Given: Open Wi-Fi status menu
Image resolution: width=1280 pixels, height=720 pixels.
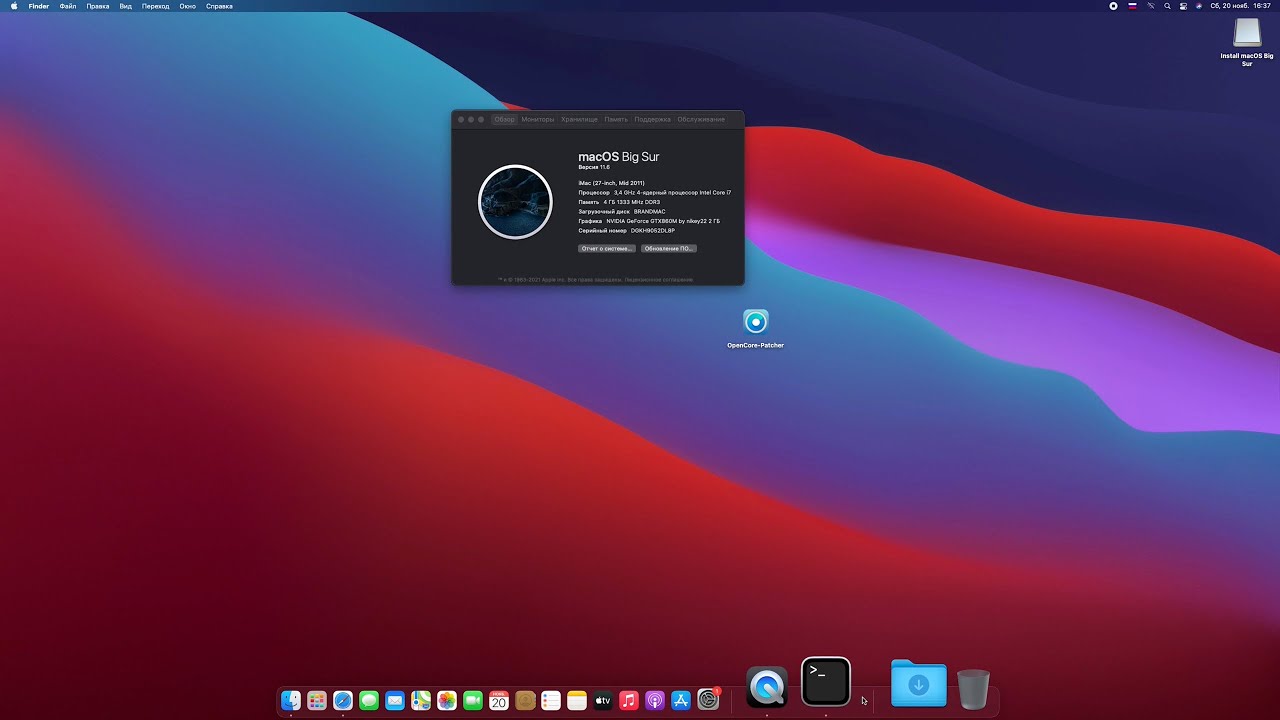Looking at the screenshot, I should (x=1151, y=6).
